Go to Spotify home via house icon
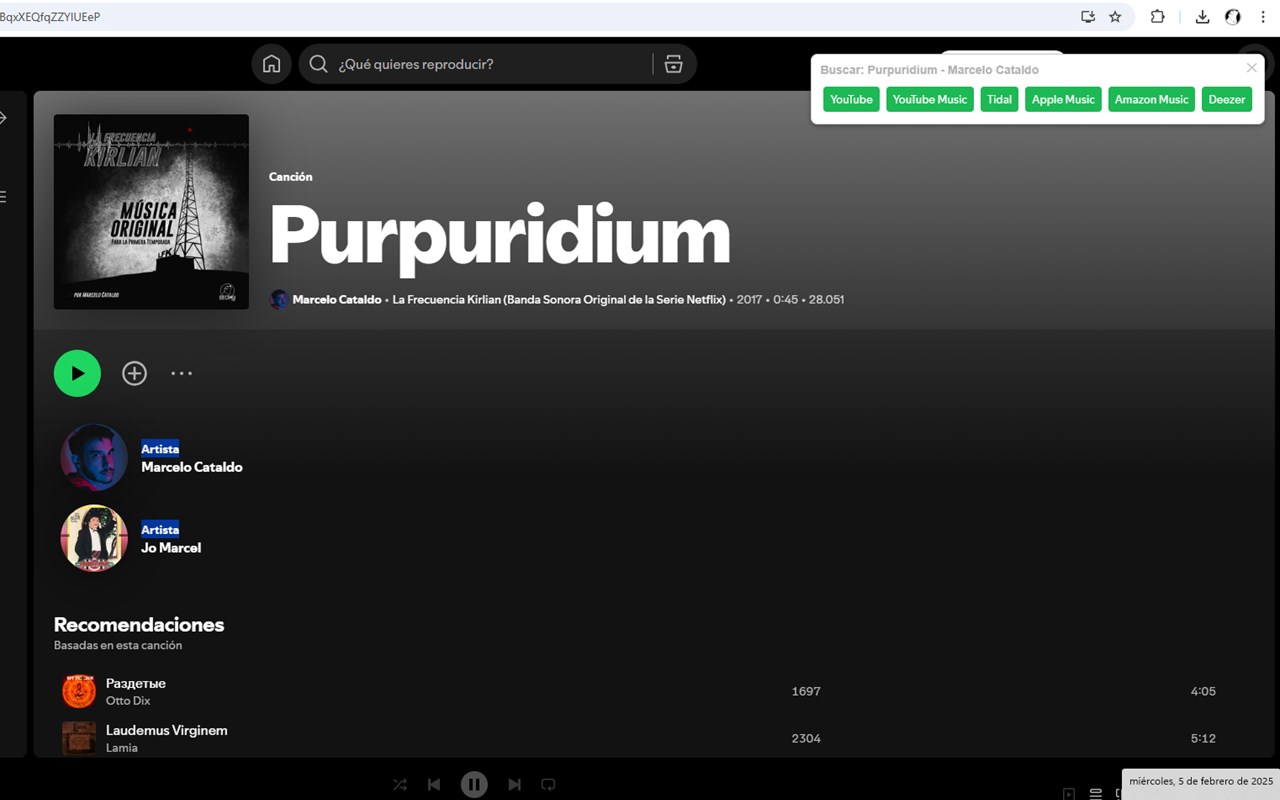This screenshot has width=1280, height=800. click(271, 64)
